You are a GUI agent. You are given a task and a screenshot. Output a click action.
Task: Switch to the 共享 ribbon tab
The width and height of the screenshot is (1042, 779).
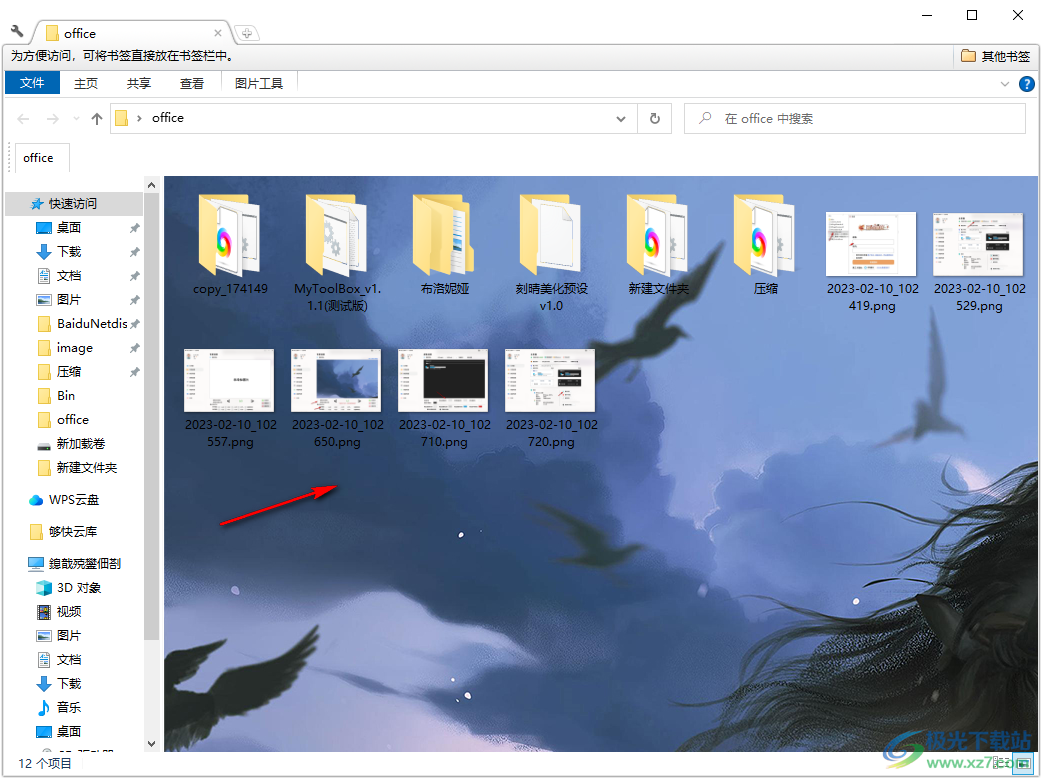[x=139, y=83]
